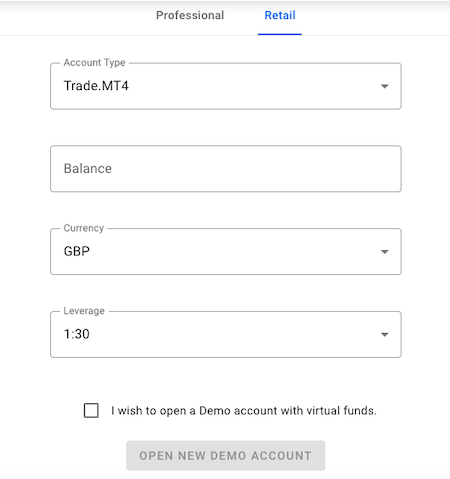Click the 1:30 selected leverage text
Image resolution: width=450 pixels, height=479 pixels.
77,334
